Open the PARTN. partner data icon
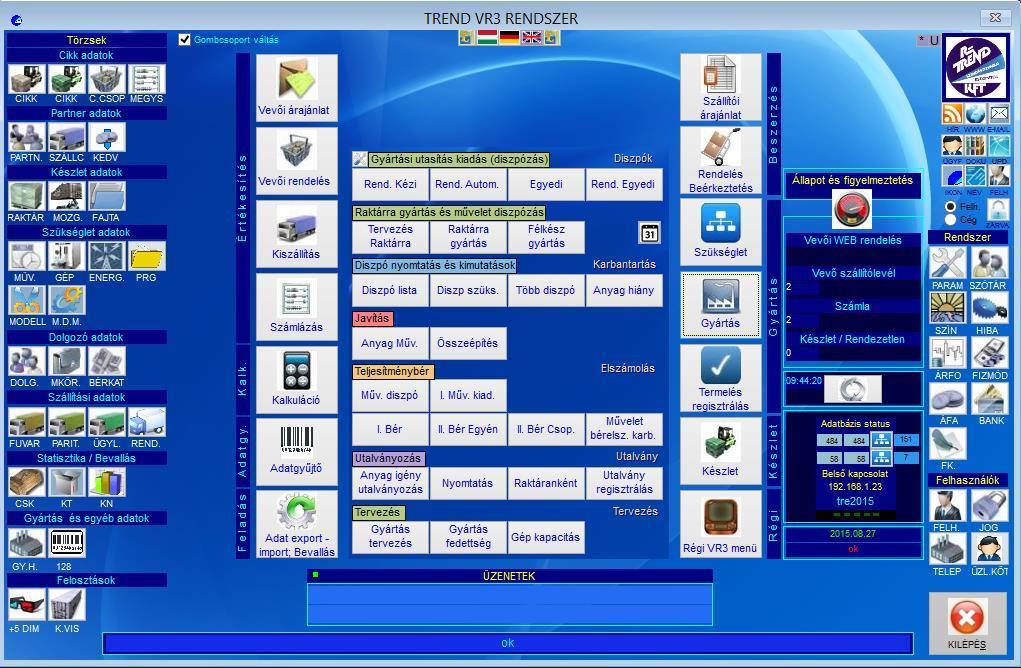The height and width of the screenshot is (668, 1021). 27,137
